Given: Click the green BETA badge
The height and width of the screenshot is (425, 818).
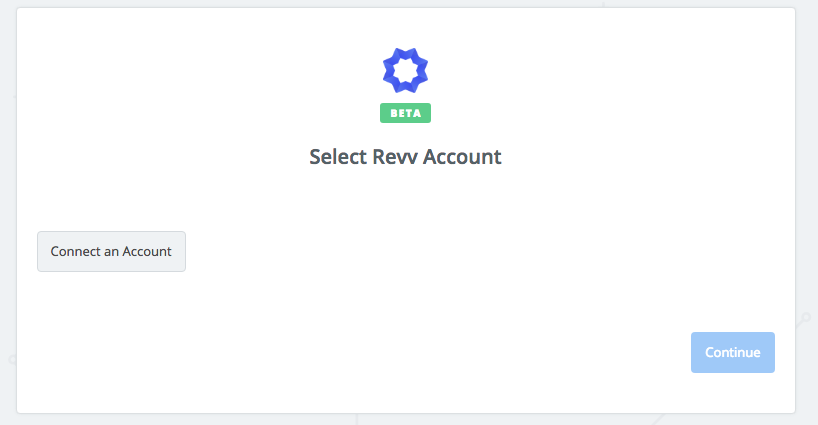Looking at the screenshot, I should coord(405,113).
